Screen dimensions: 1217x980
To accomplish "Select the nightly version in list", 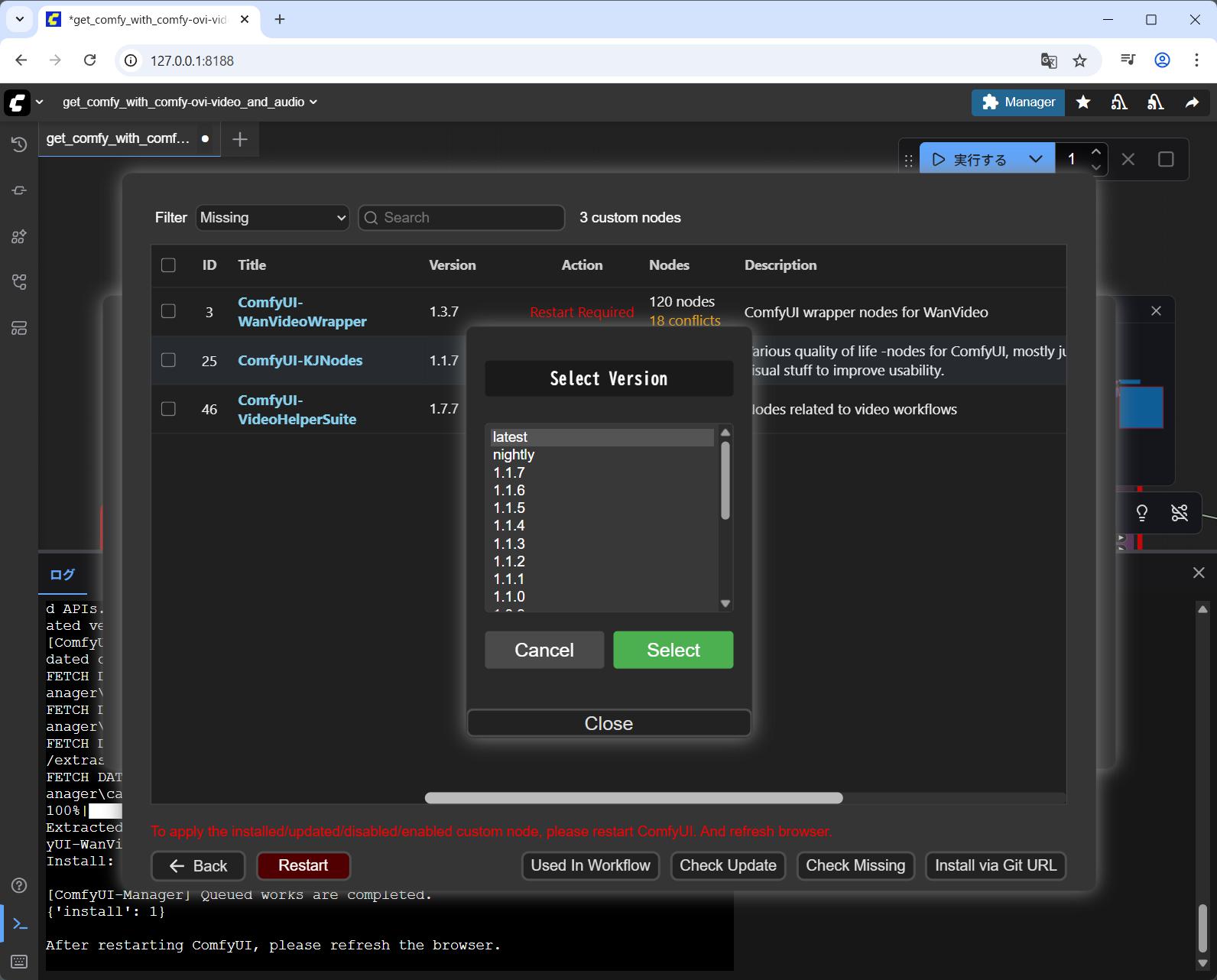I will pos(514,455).
